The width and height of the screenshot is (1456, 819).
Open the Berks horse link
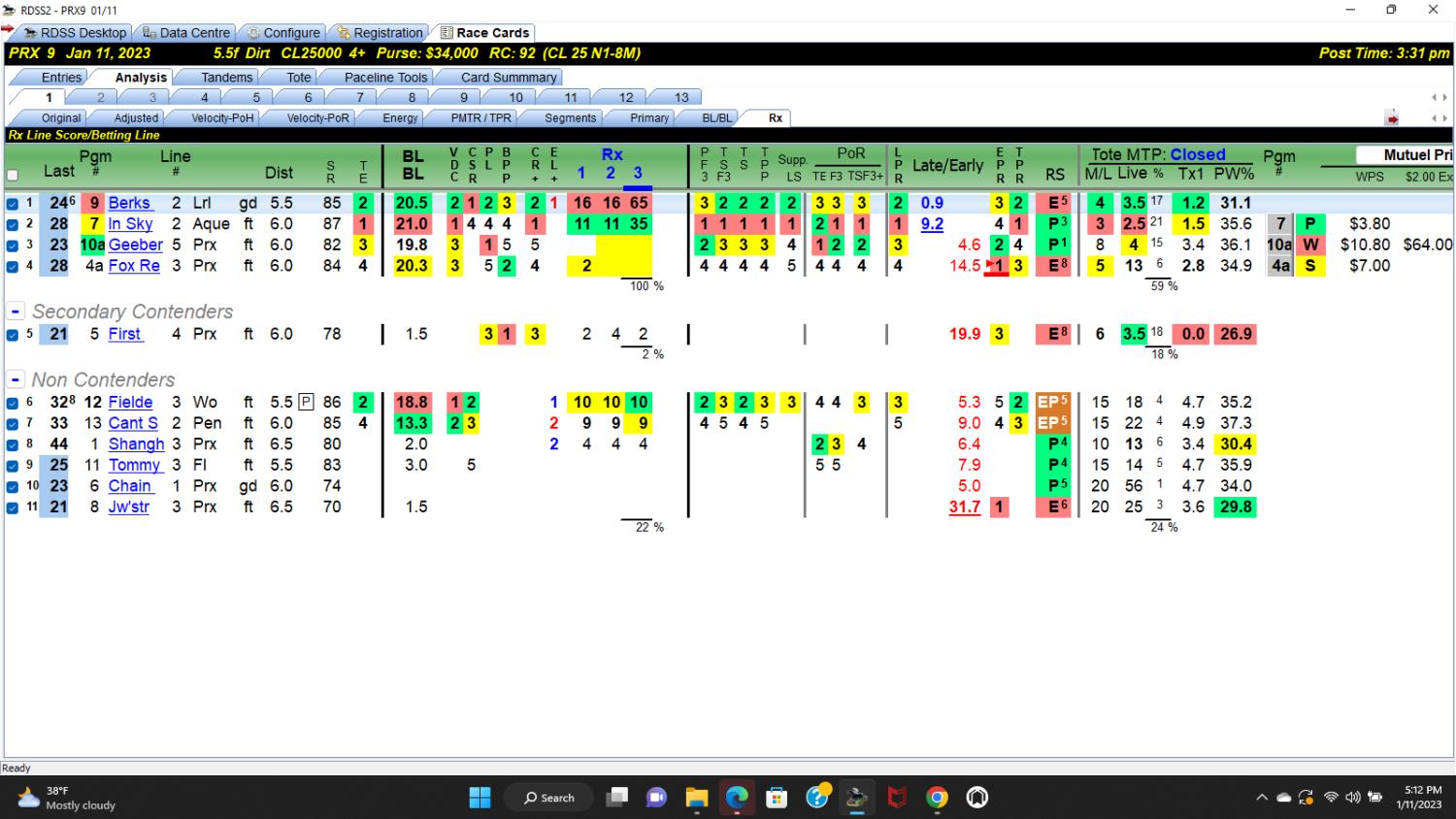click(x=129, y=203)
